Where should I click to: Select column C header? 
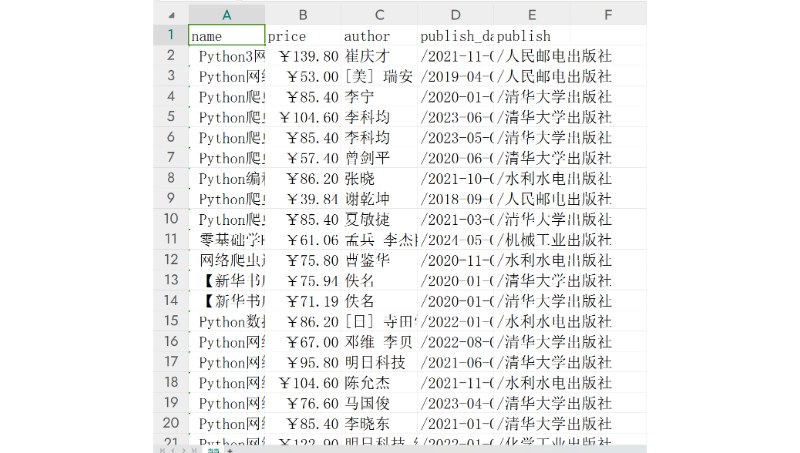380,15
